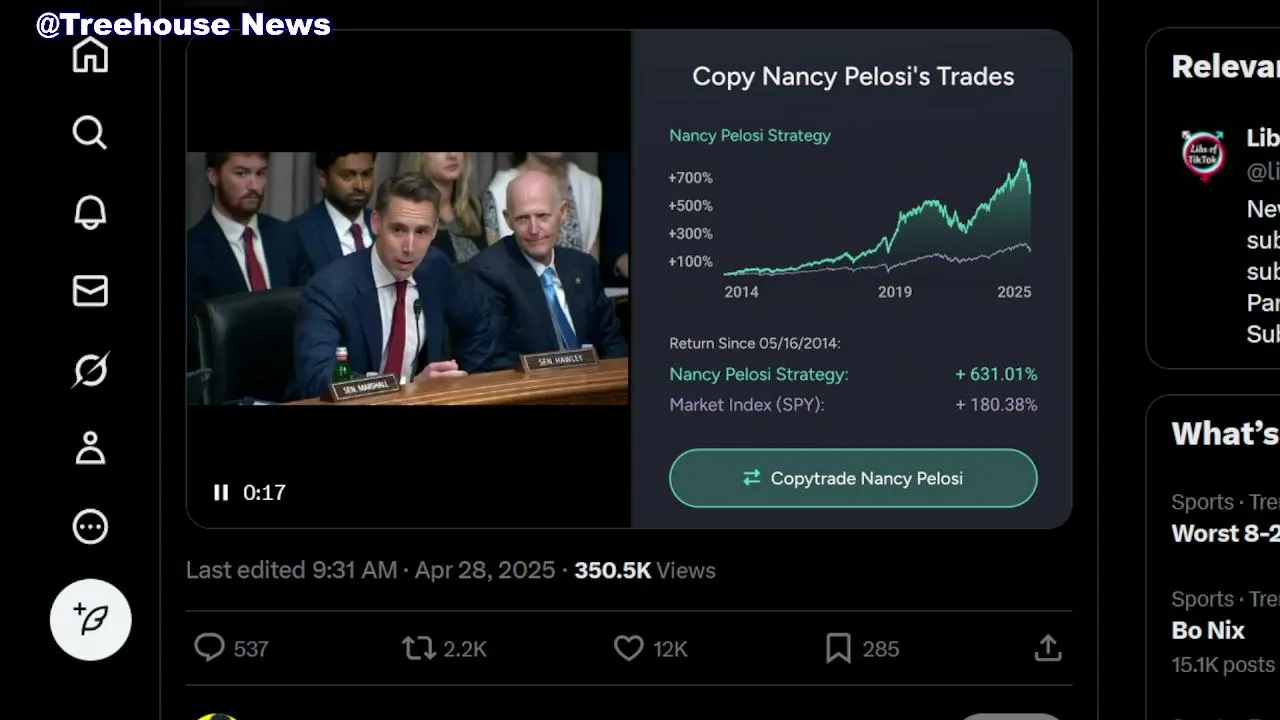Expand the More options circle icon
Screen dimensions: 1280x720
click(x=90, y=527)
